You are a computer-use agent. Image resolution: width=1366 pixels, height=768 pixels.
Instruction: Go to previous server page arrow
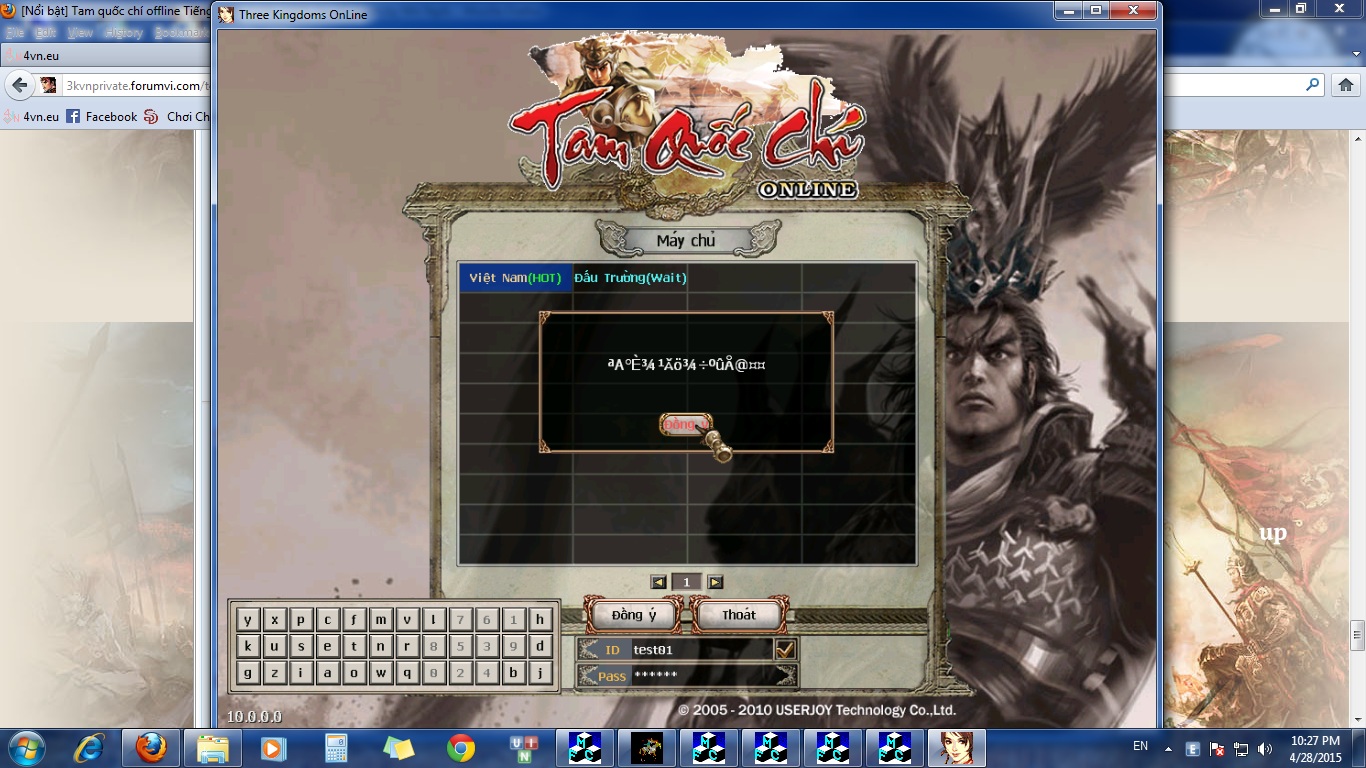[658, 582]
